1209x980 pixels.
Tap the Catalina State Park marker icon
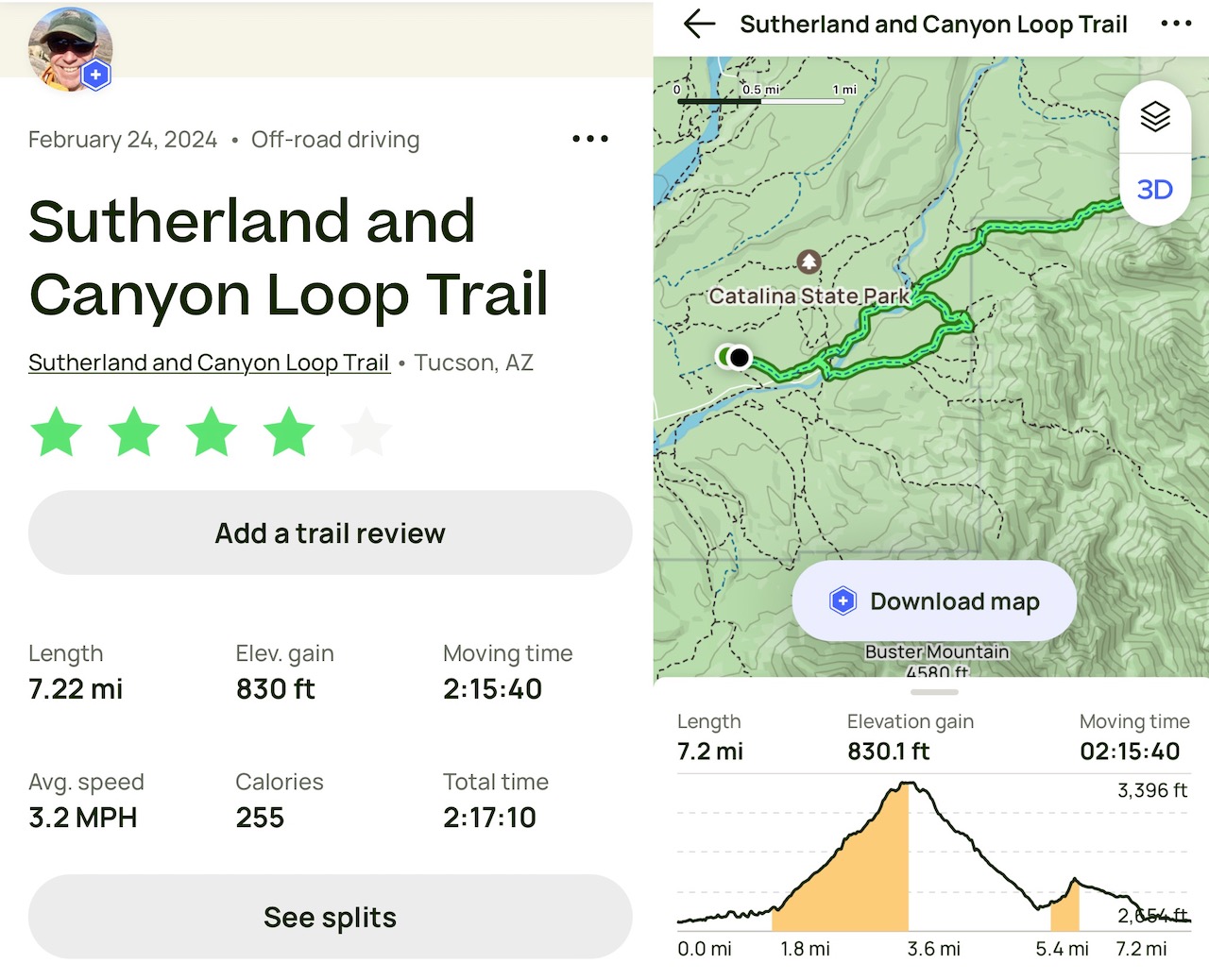click(x=809, y=261)
